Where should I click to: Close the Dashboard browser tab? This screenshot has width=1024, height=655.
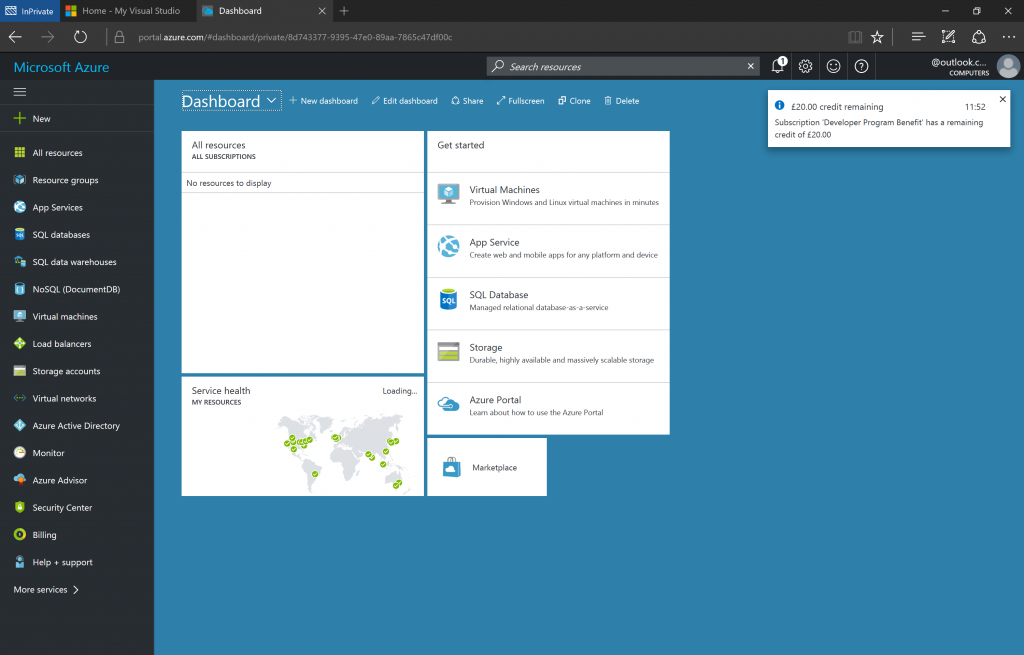322,11
